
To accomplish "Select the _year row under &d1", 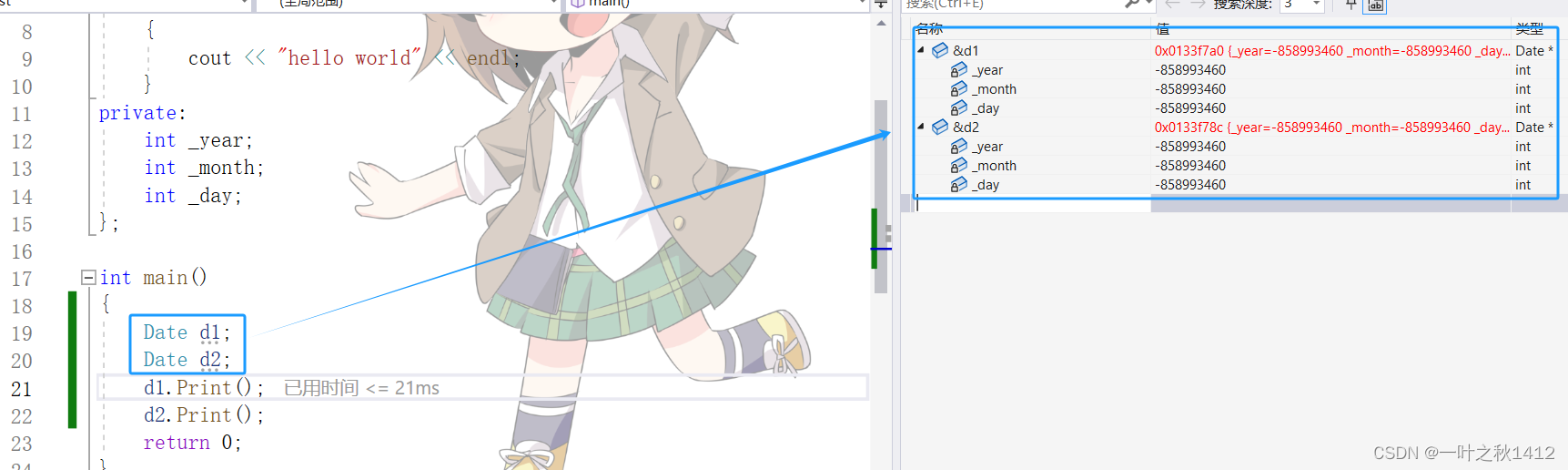I will click(987, 70).
